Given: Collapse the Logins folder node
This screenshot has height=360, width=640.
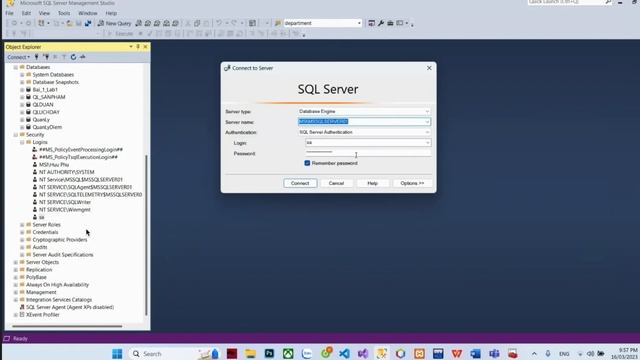Looking at the screenshot, I should (x=22, y=142).
